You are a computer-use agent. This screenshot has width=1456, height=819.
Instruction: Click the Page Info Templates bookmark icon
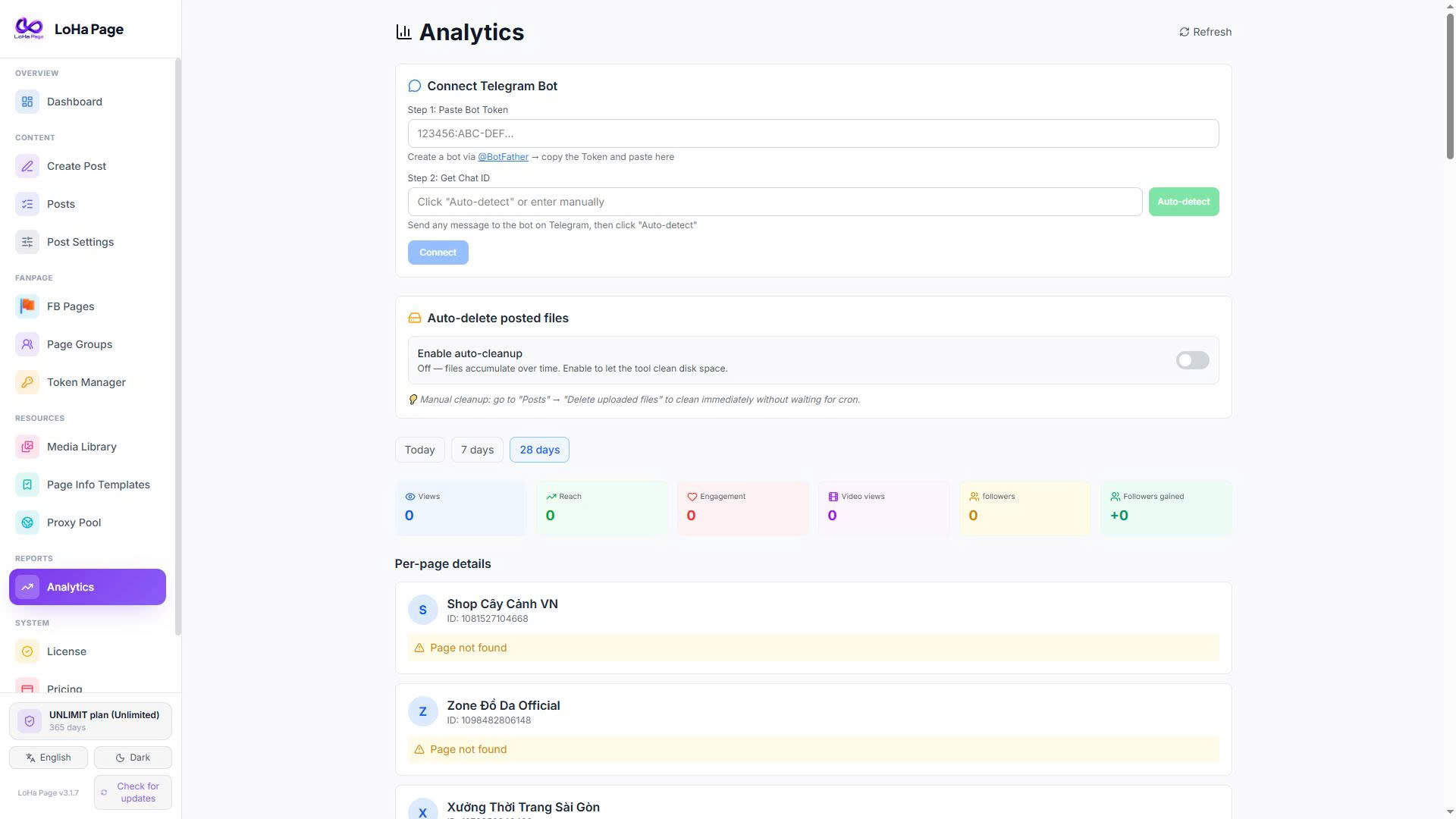tap(27, 485)
